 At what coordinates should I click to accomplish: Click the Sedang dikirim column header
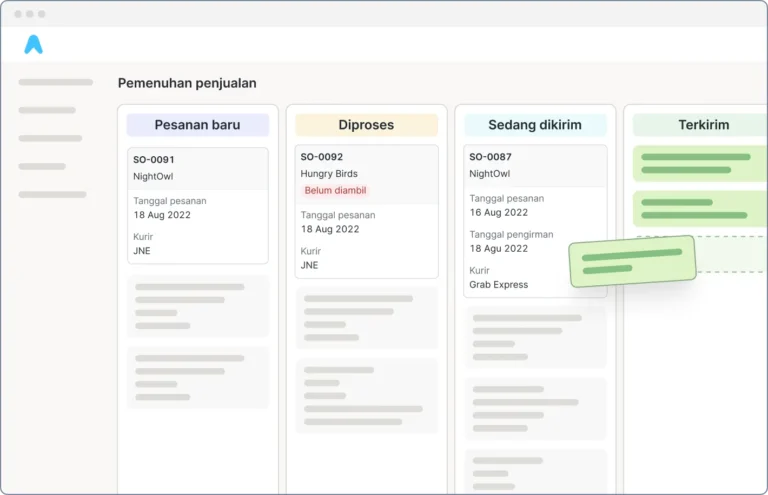pos(535,125)
